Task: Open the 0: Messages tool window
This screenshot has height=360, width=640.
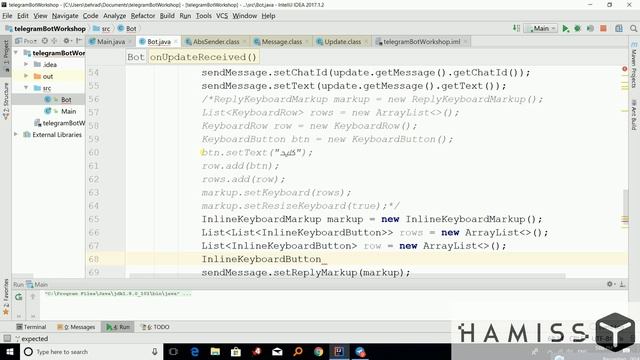Action: click(x=76, y=327)
